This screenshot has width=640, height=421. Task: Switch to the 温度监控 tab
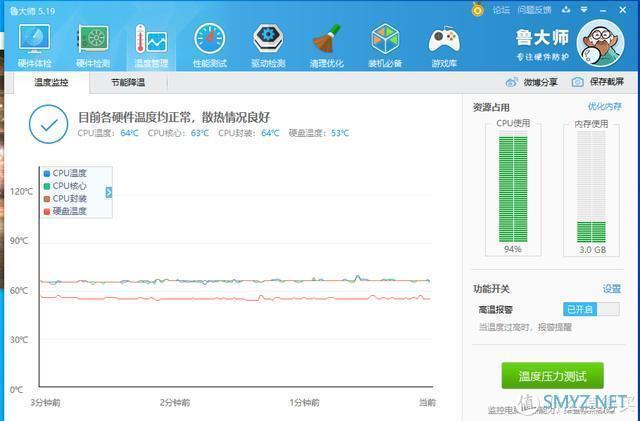point(51,82)
